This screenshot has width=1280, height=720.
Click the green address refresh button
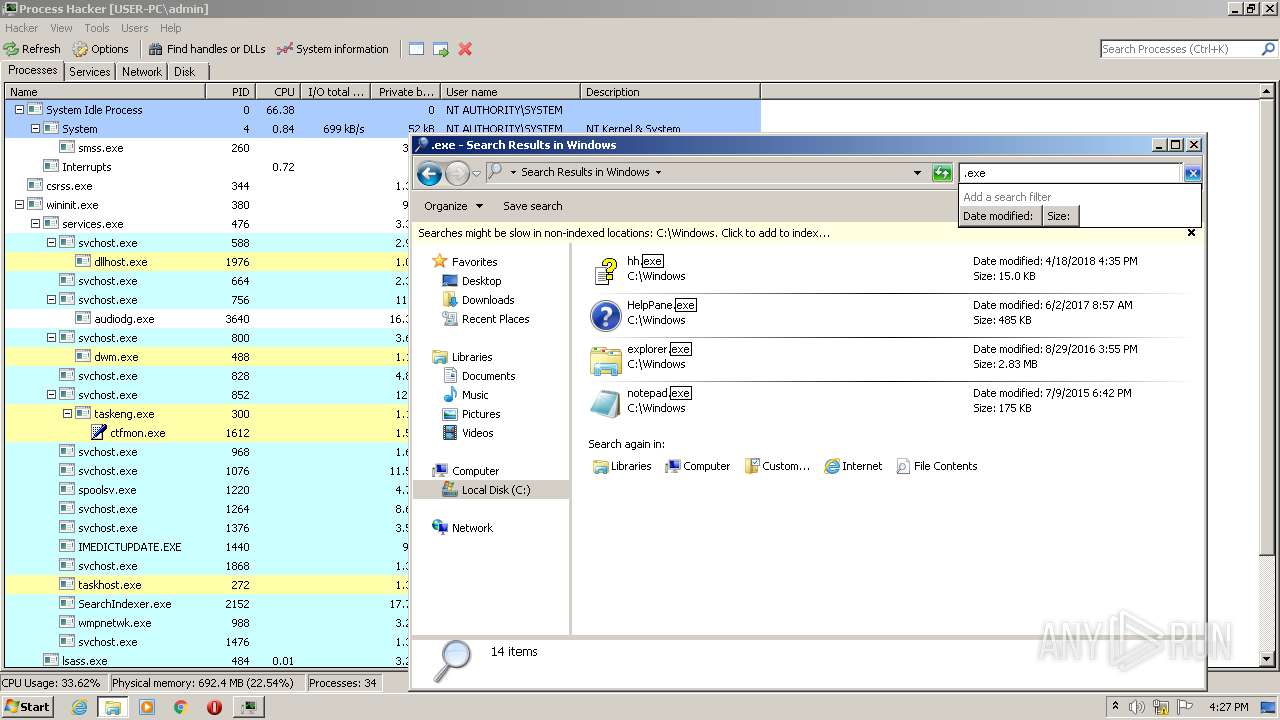point(941,173)
